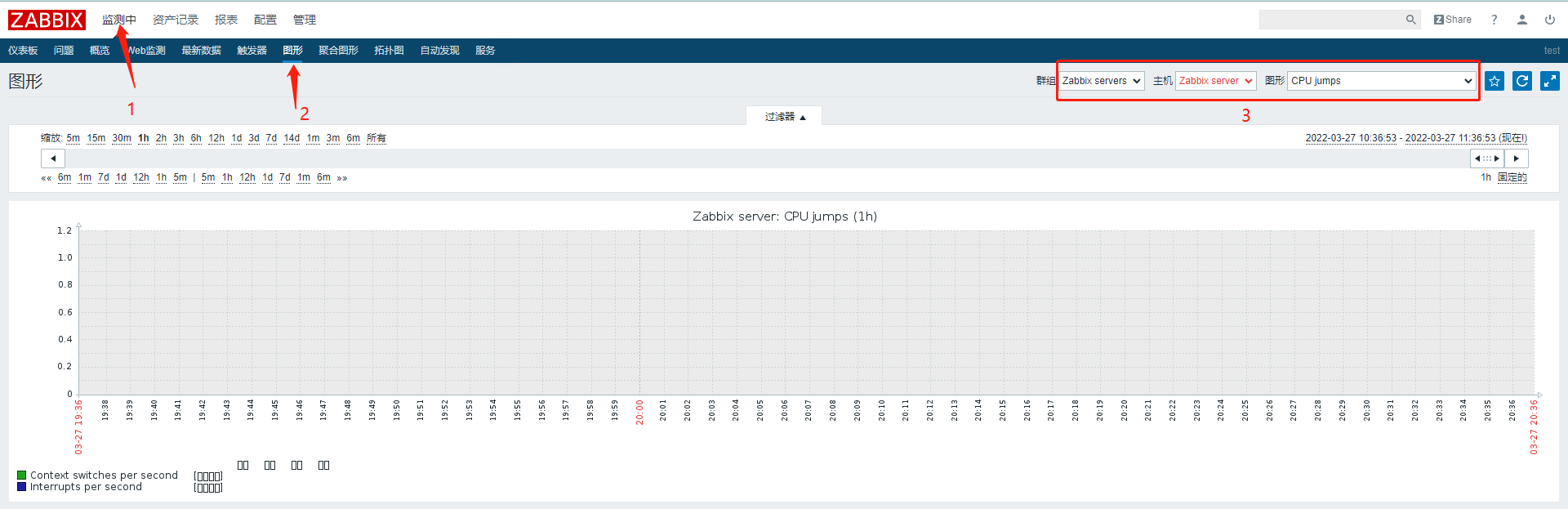The image size is (1568, 509).
Task: Click the search magnifier icon
Action: click(x=1410, y=20)
